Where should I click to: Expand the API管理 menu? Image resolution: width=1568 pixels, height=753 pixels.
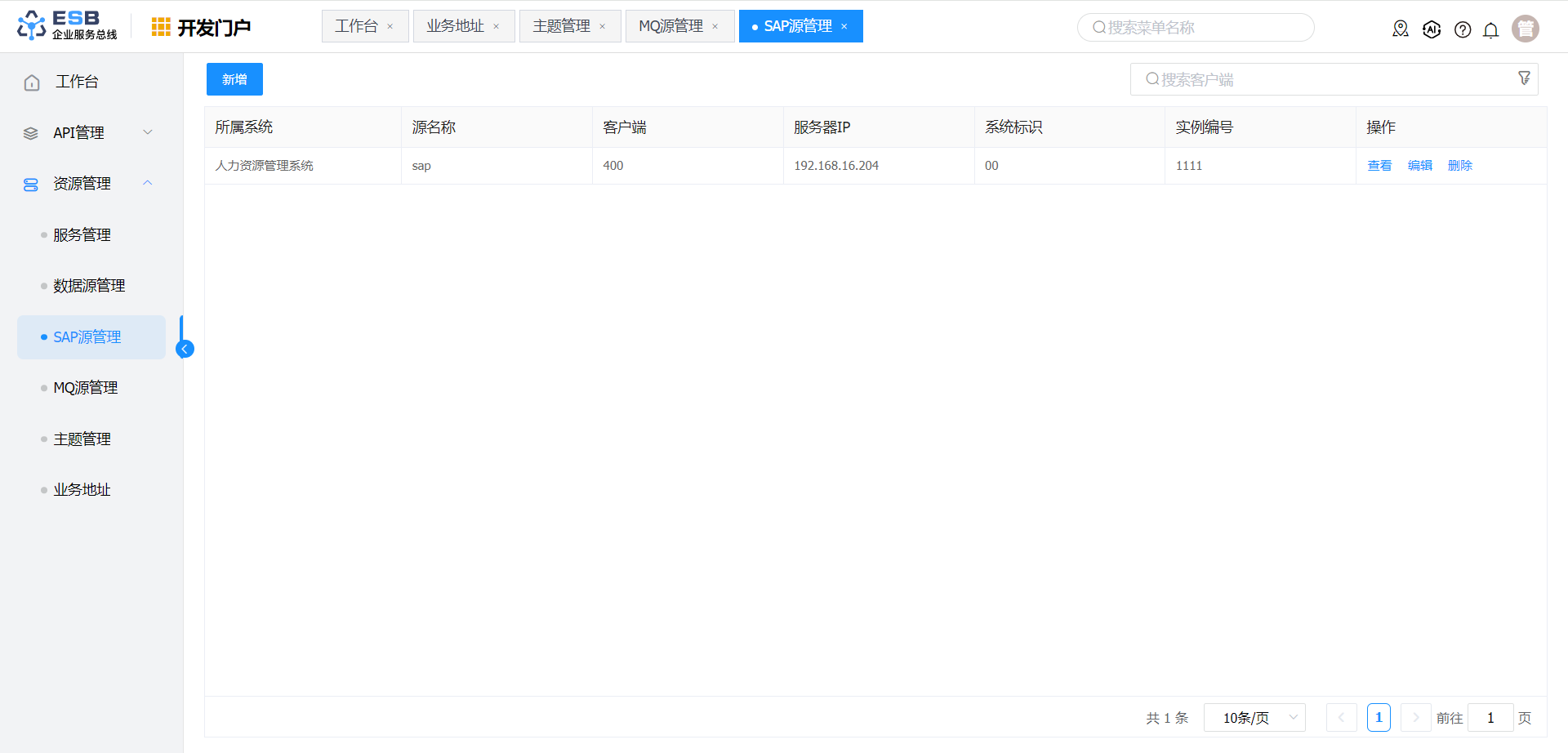pyautogui.click(x=148, y=132)
